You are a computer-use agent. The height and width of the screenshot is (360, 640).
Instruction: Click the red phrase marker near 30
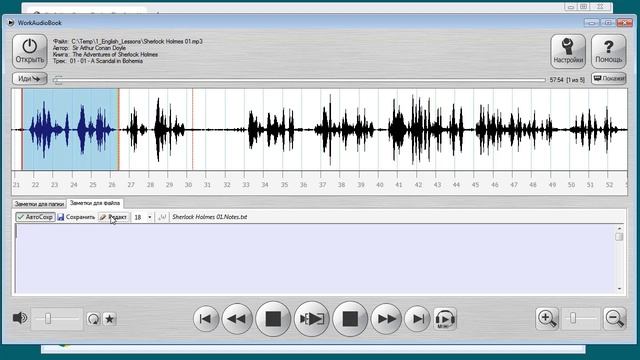pyautogui.click(x=193, y=129)
